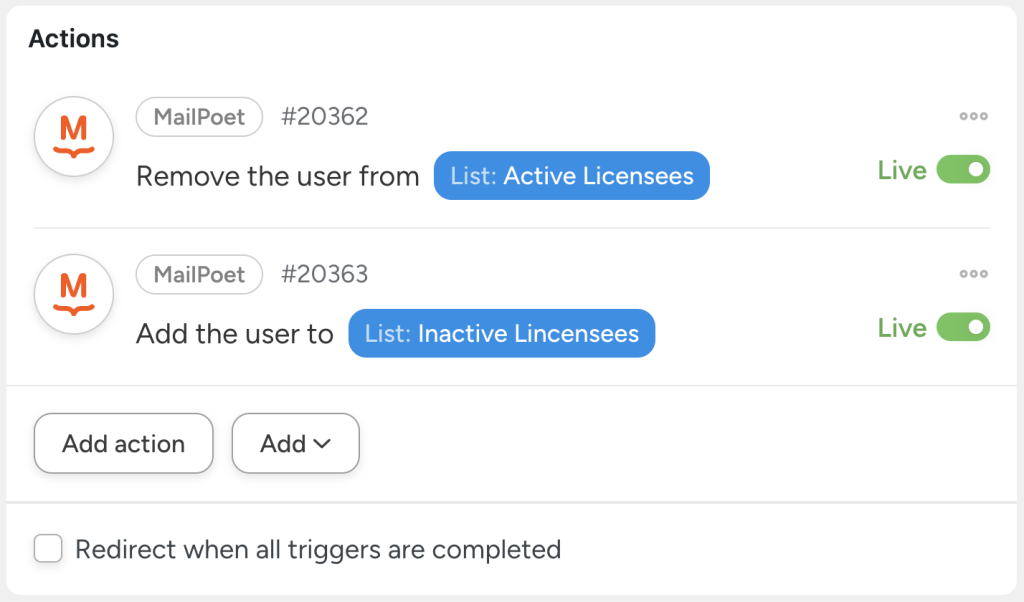Screen dimensions: 1024x602
Task: Select the MailPoet badge next to #20363
Action: coord(199,274)
